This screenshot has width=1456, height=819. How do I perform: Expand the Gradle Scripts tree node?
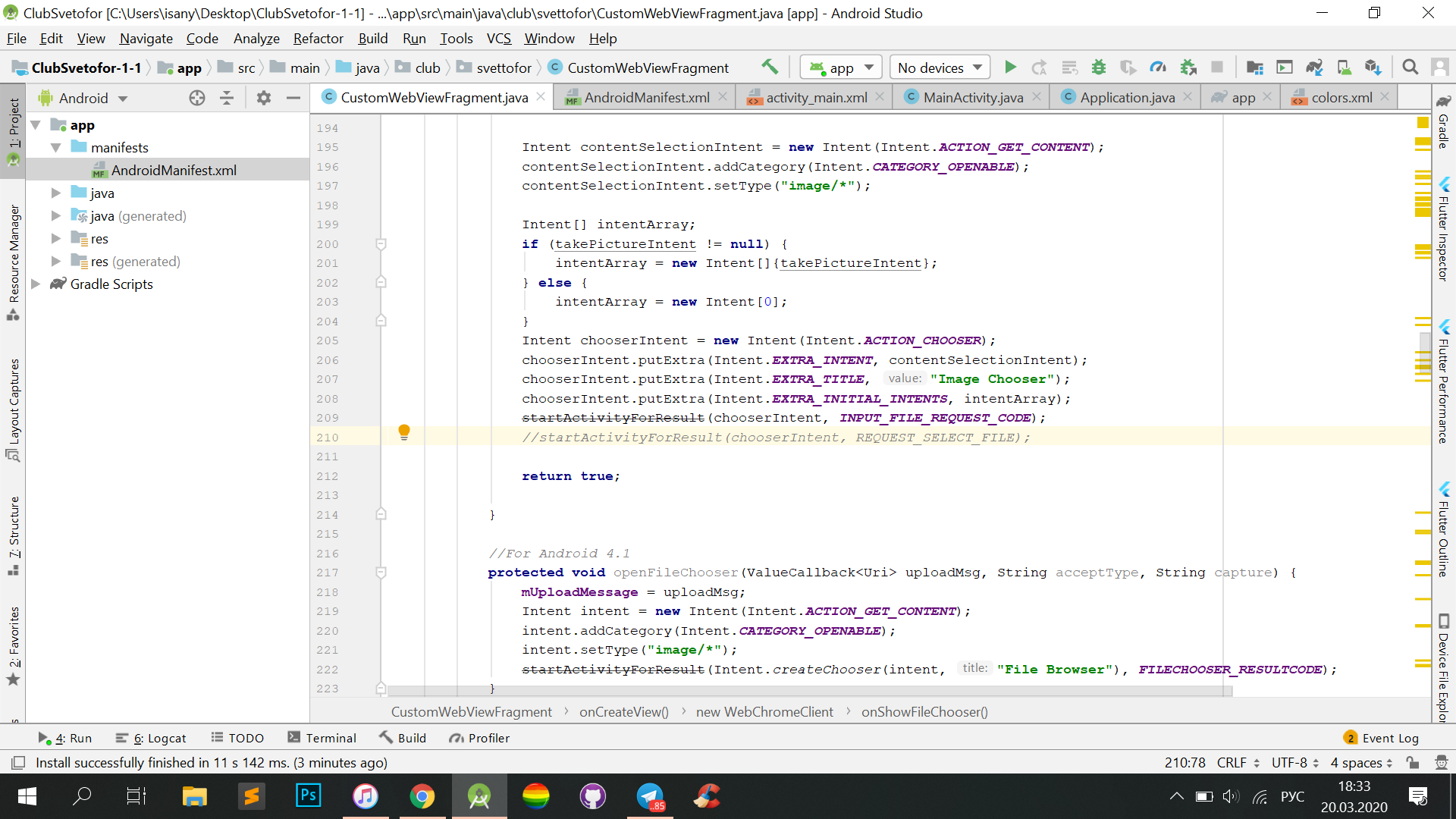pyautogui.click(x=36, y=284)
